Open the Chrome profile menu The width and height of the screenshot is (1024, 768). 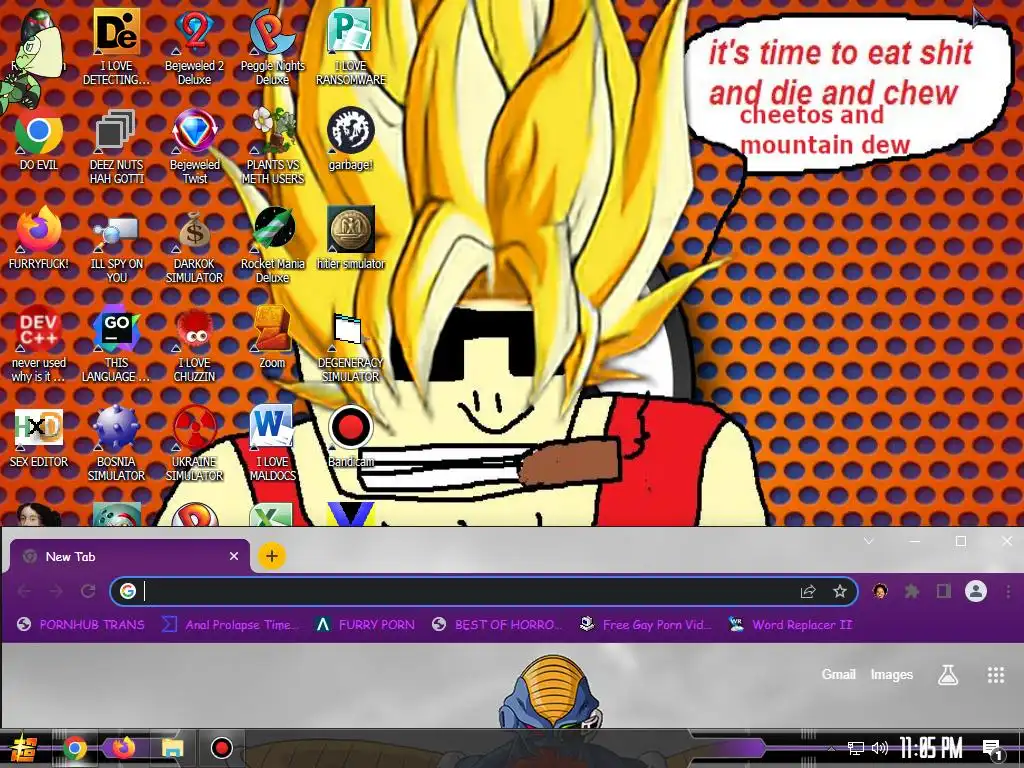976,592
